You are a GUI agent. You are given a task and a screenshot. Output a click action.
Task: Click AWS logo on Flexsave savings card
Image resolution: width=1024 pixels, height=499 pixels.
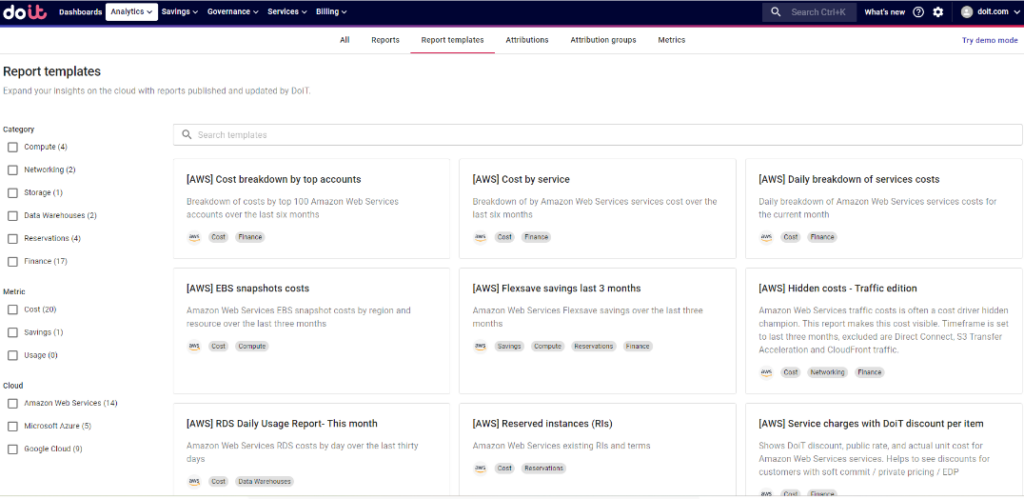tap(479, 346)
